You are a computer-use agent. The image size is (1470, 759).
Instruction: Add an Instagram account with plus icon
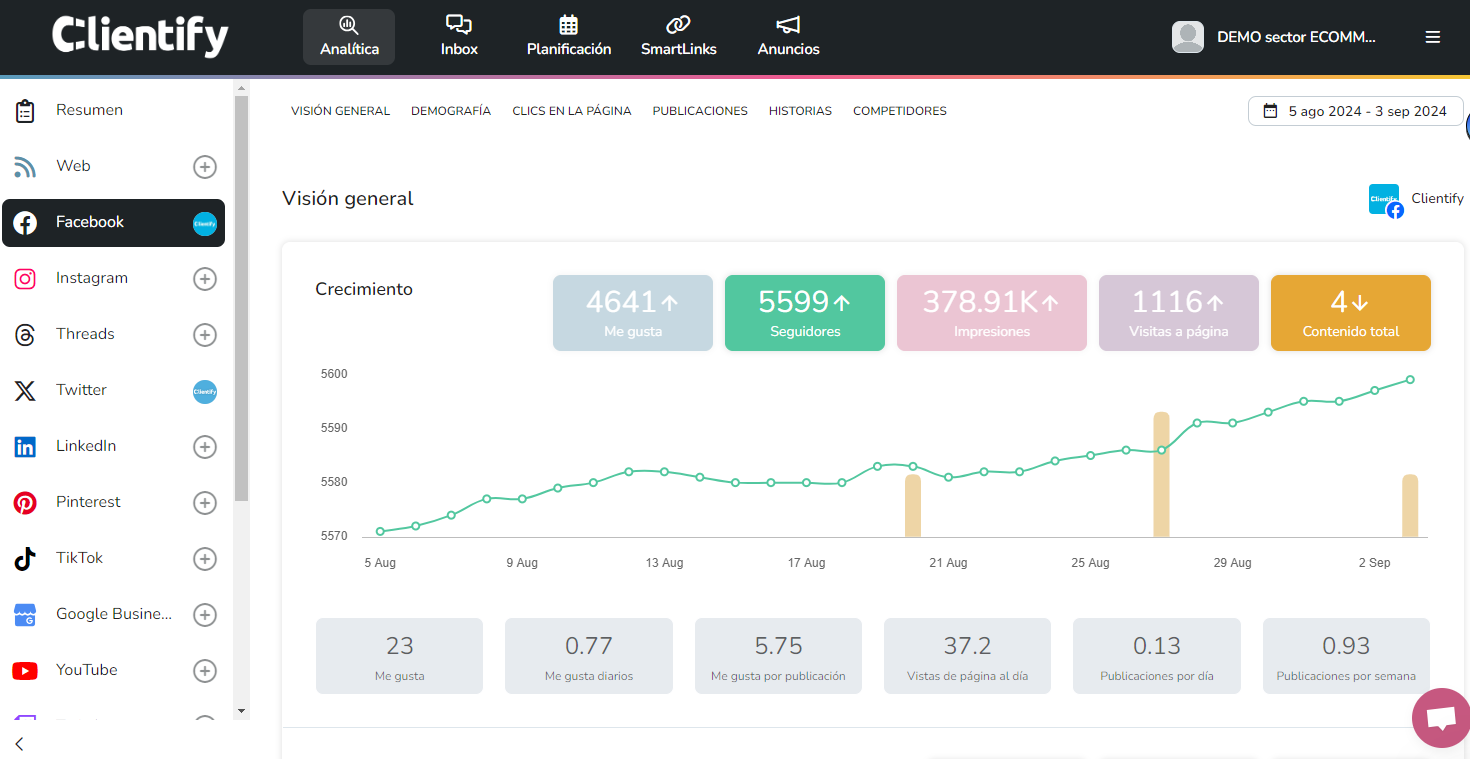(x=205, y=279)
